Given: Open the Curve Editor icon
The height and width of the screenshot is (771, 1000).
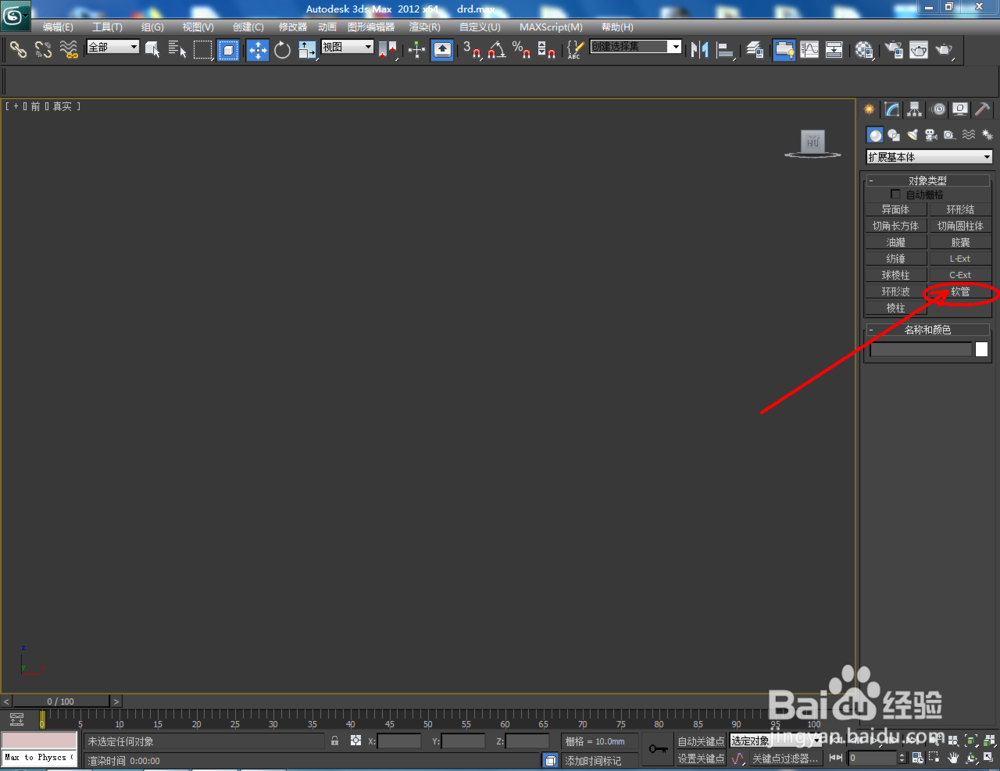Looking at the screenshot, I should point(809,50).
